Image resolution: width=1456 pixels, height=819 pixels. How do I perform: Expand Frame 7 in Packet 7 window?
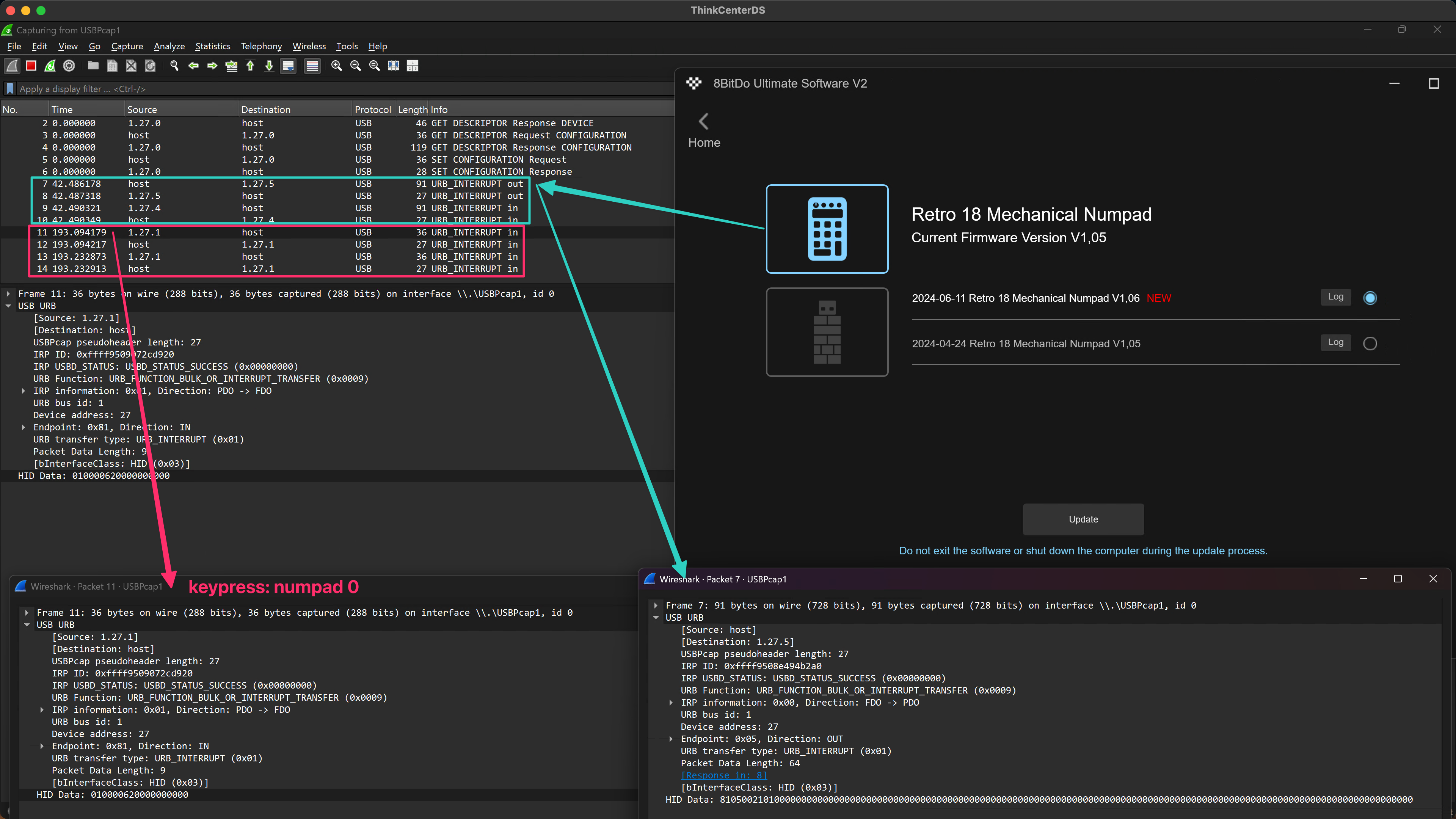tap(656, 606)
